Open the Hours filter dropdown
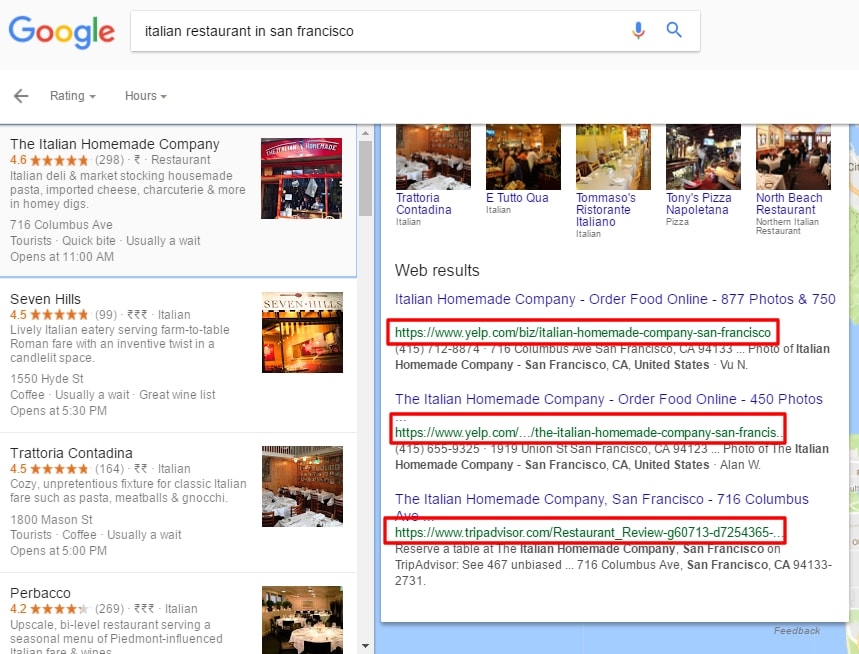 (143, 96)
